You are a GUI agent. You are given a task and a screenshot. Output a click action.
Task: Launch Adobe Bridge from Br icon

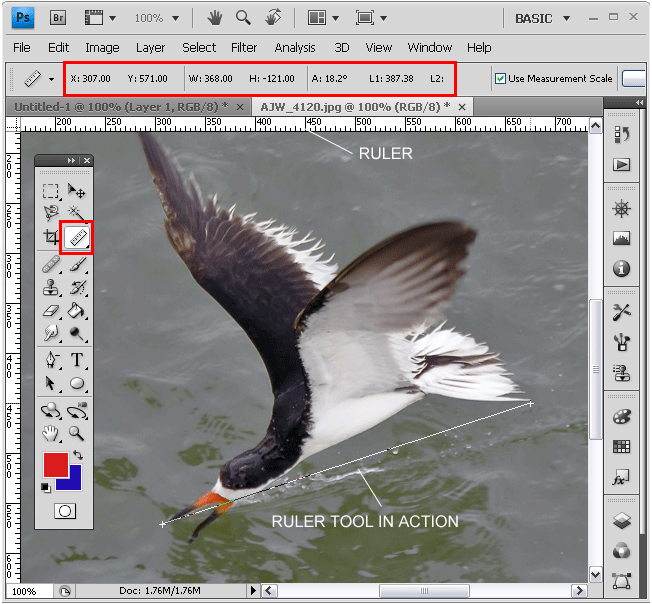coord(58,18)
